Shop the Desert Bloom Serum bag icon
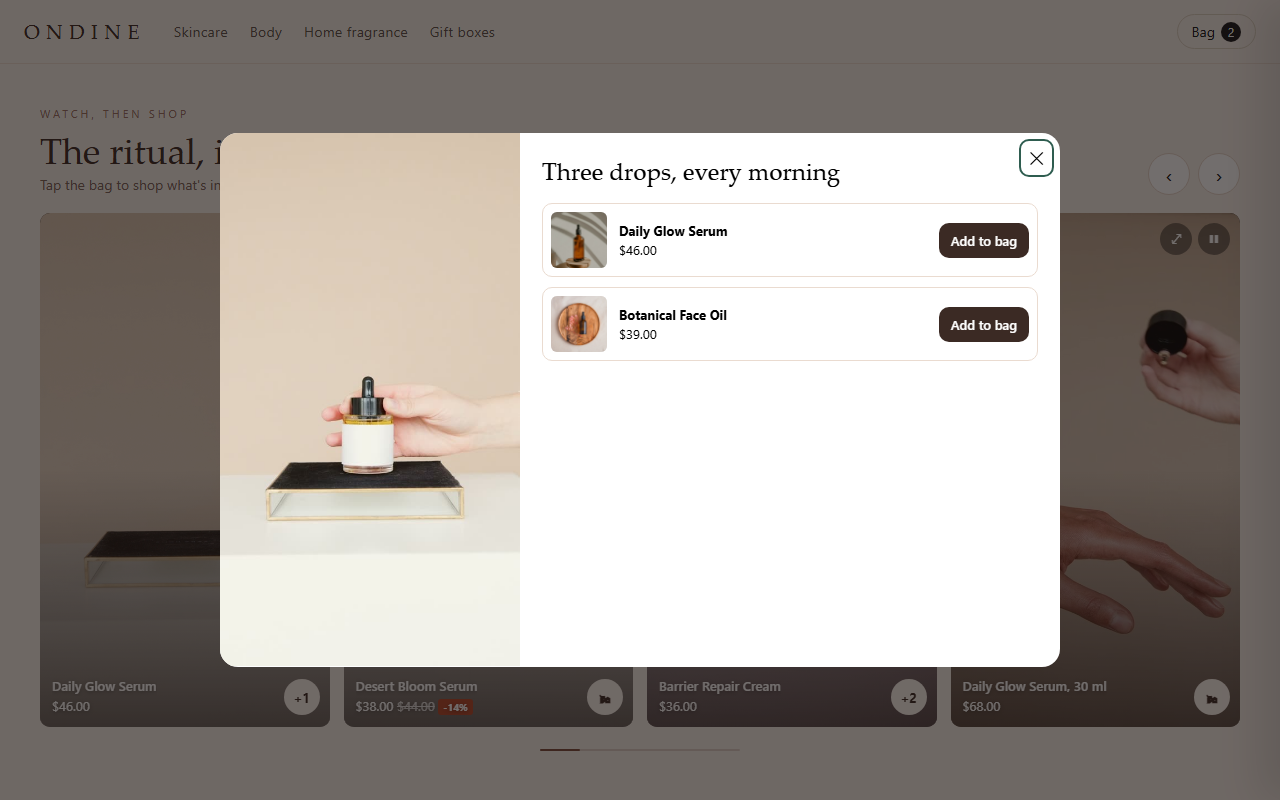 (605, 697)
